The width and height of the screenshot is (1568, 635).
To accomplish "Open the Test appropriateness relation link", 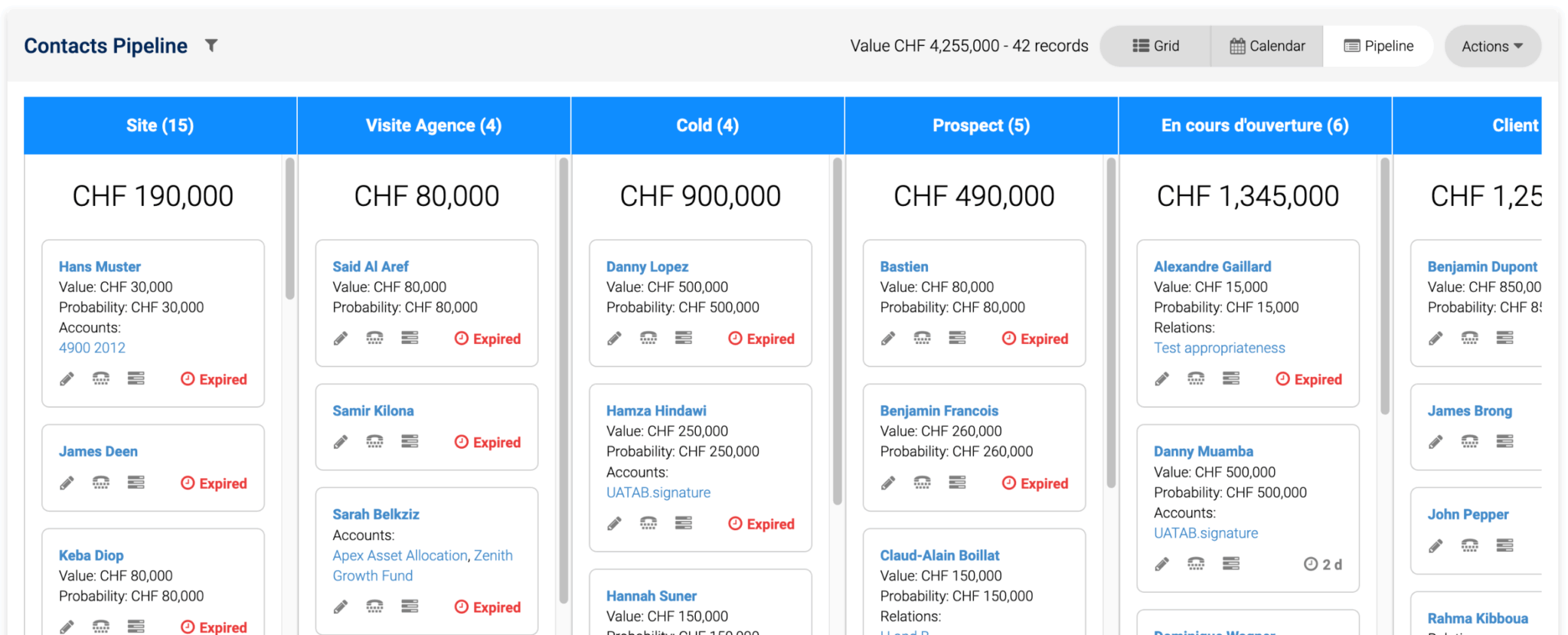I will (x=1219, y=348).
